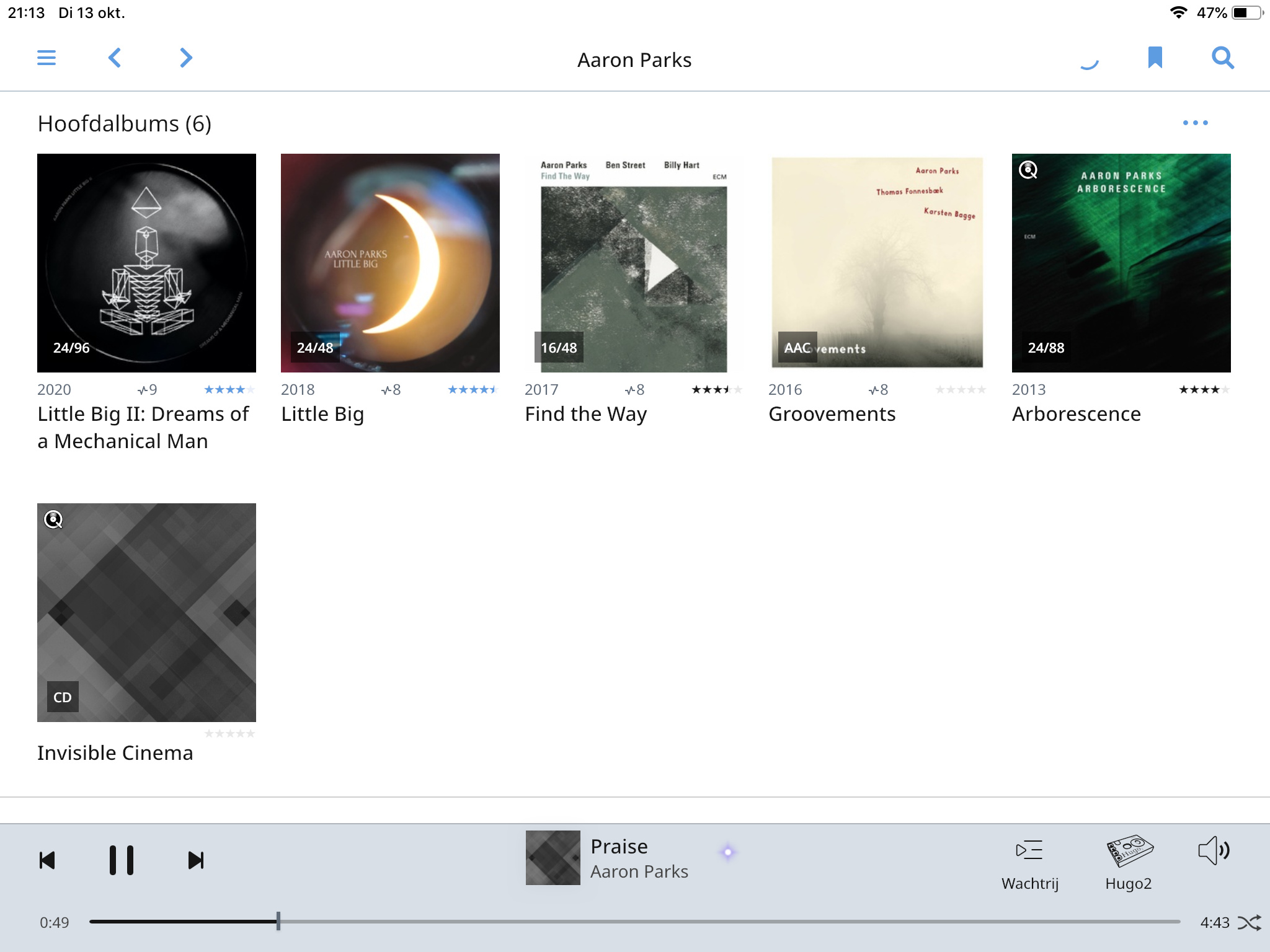
Task: Click the Praise track title
Action: [x=619, y=846]
